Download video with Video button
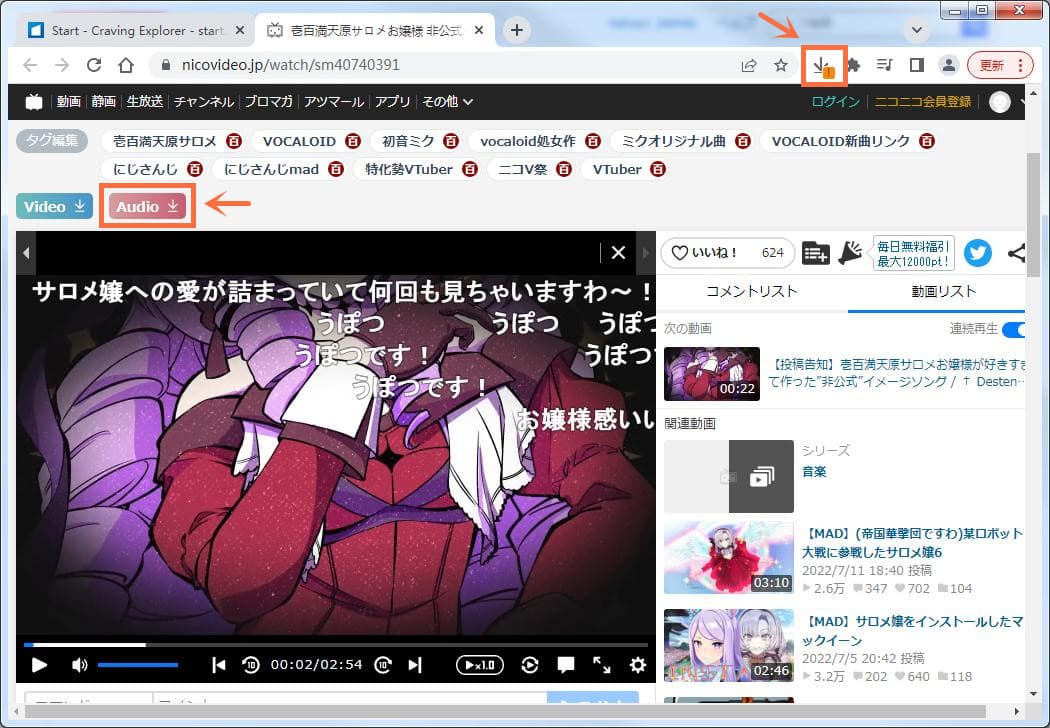 54,206
